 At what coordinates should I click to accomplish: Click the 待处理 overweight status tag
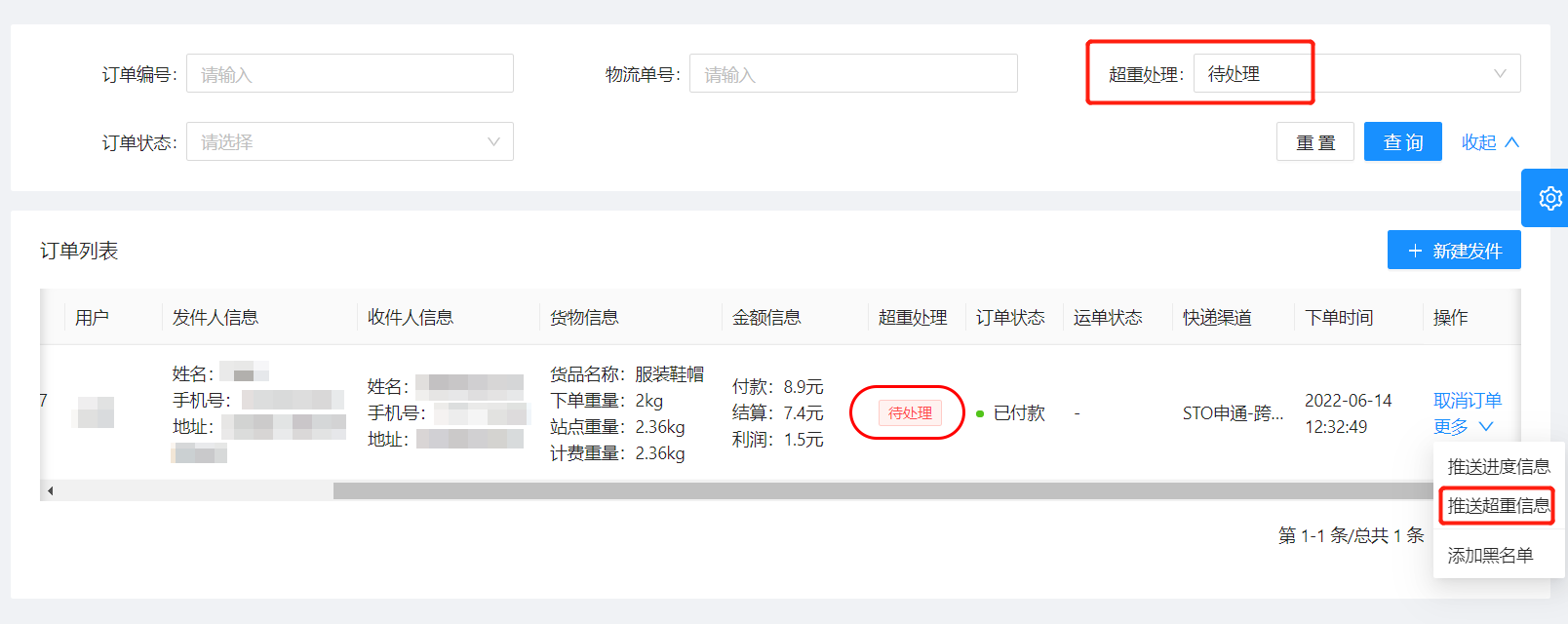(910, 413)
